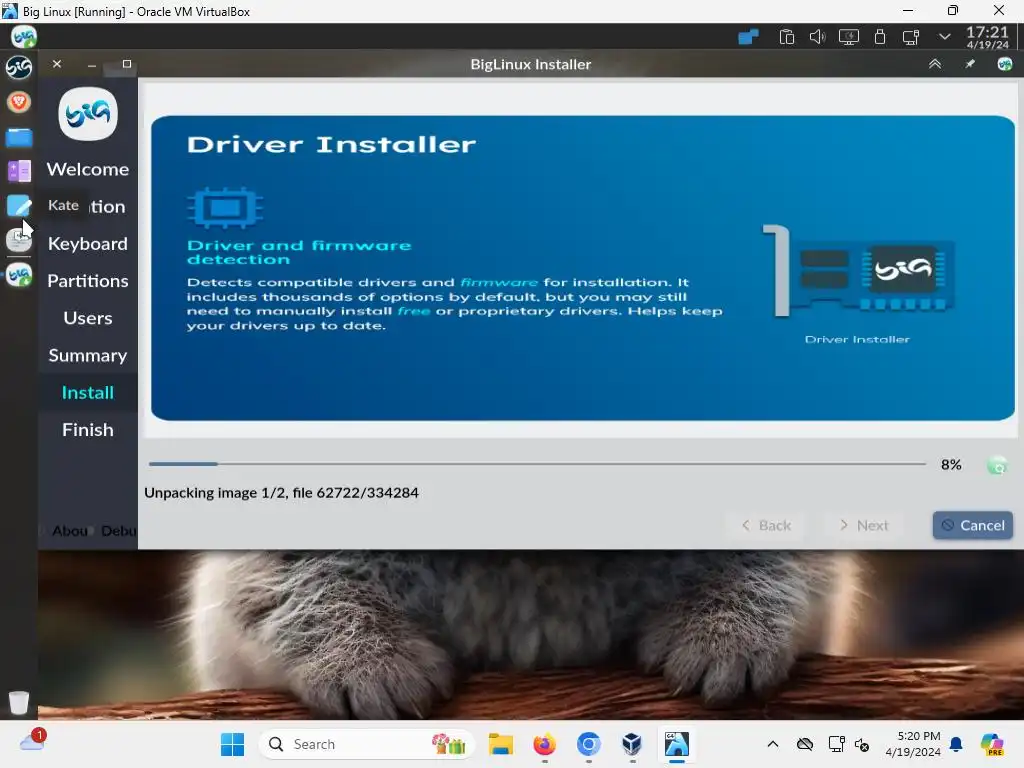Viewport: 1024px width, 768px height.
Task: Click the Back button
Action: click(766, 525)
